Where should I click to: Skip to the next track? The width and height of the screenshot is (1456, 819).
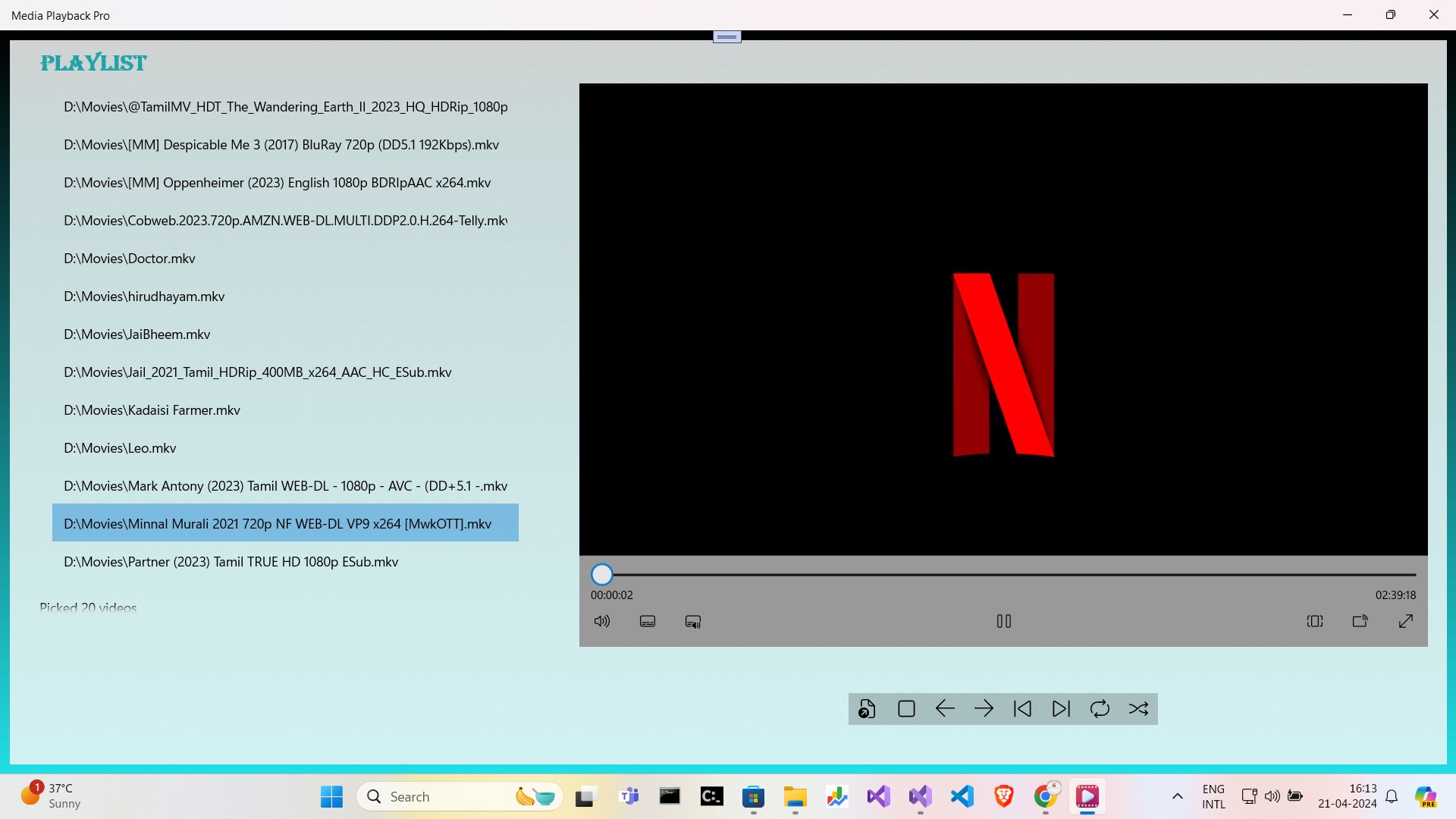click(1061, 709)
